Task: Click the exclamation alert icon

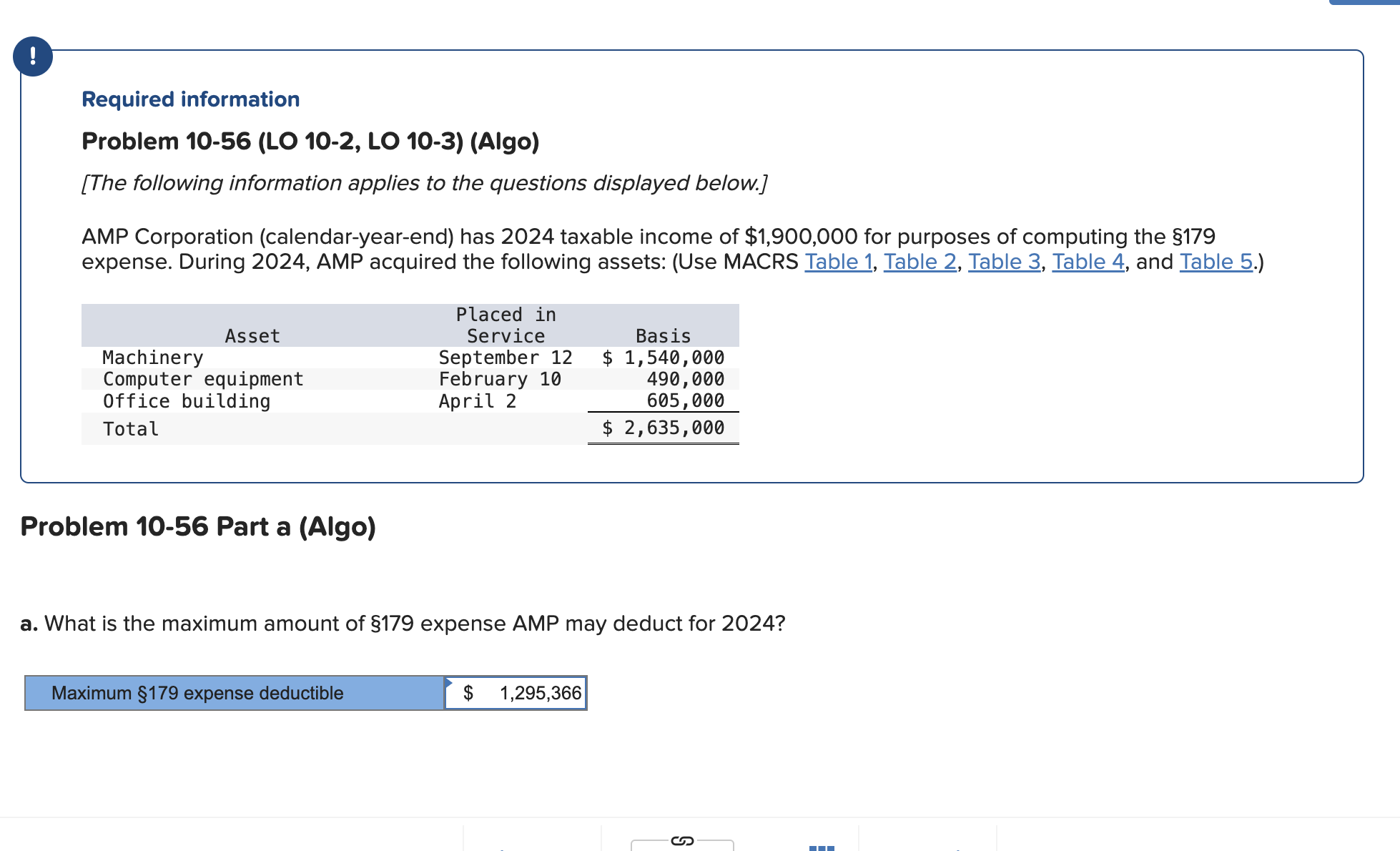Action: [33, 56]
